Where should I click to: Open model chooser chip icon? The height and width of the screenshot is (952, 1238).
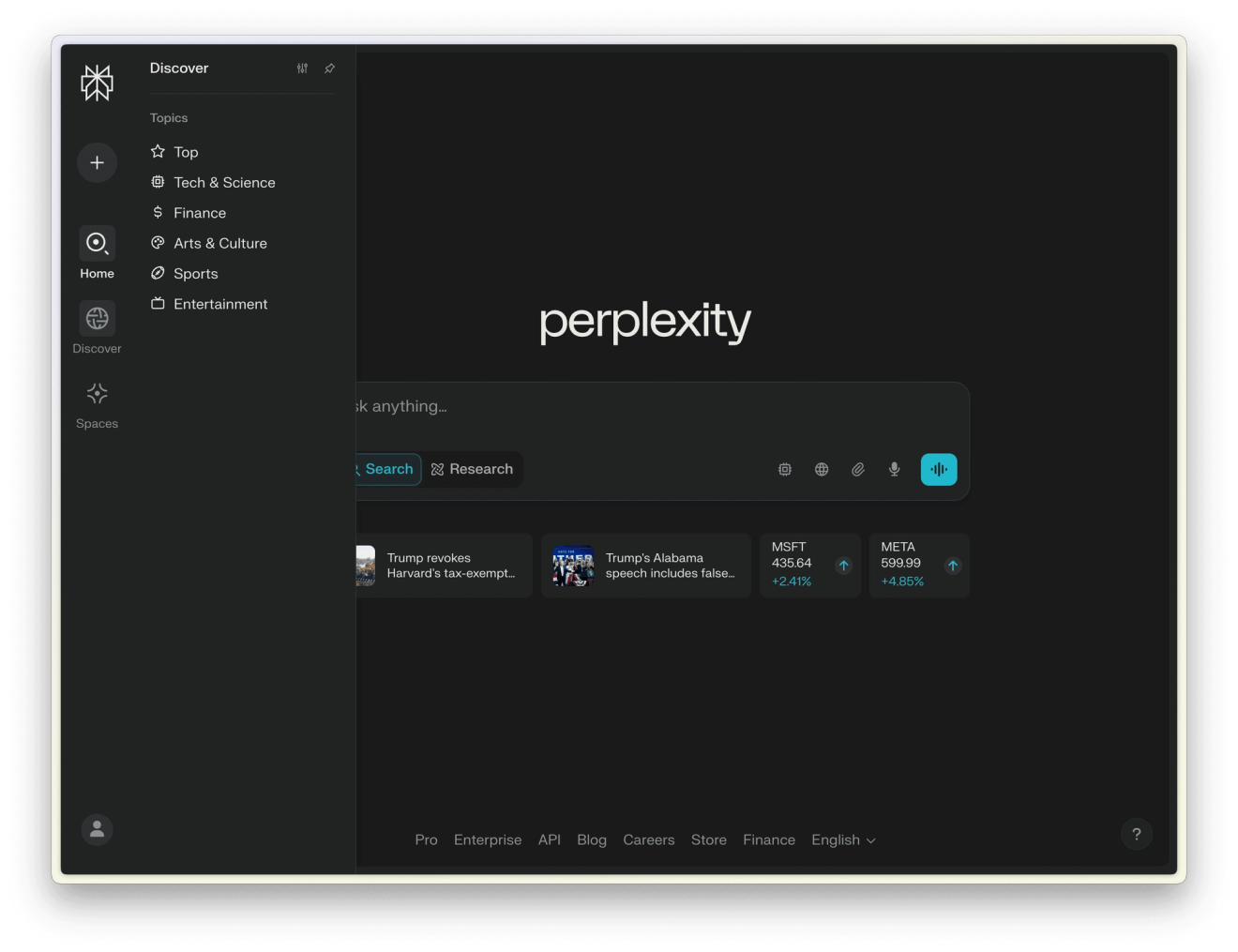(x=785, y=469)
